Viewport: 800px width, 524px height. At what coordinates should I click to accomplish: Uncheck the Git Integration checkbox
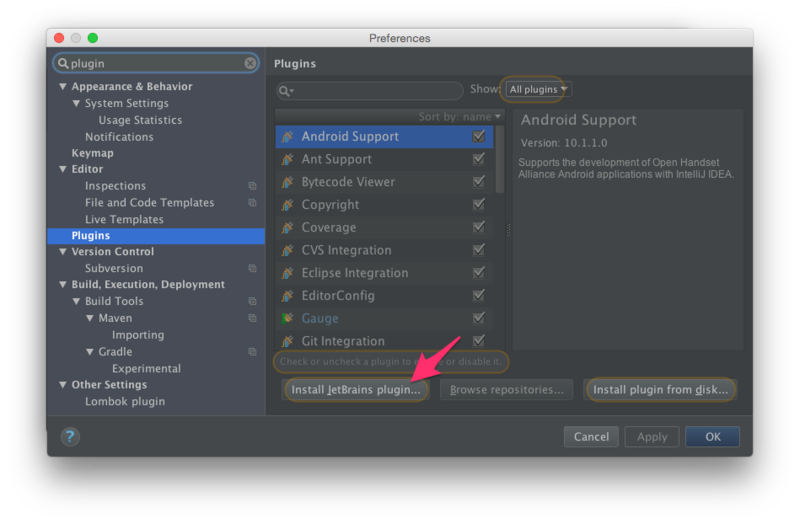point(479,340)
